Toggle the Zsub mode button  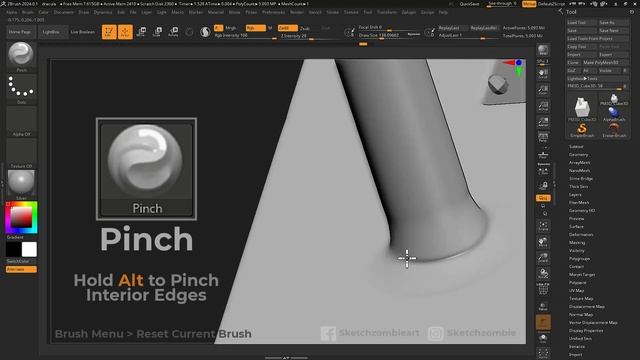(305, 29)
